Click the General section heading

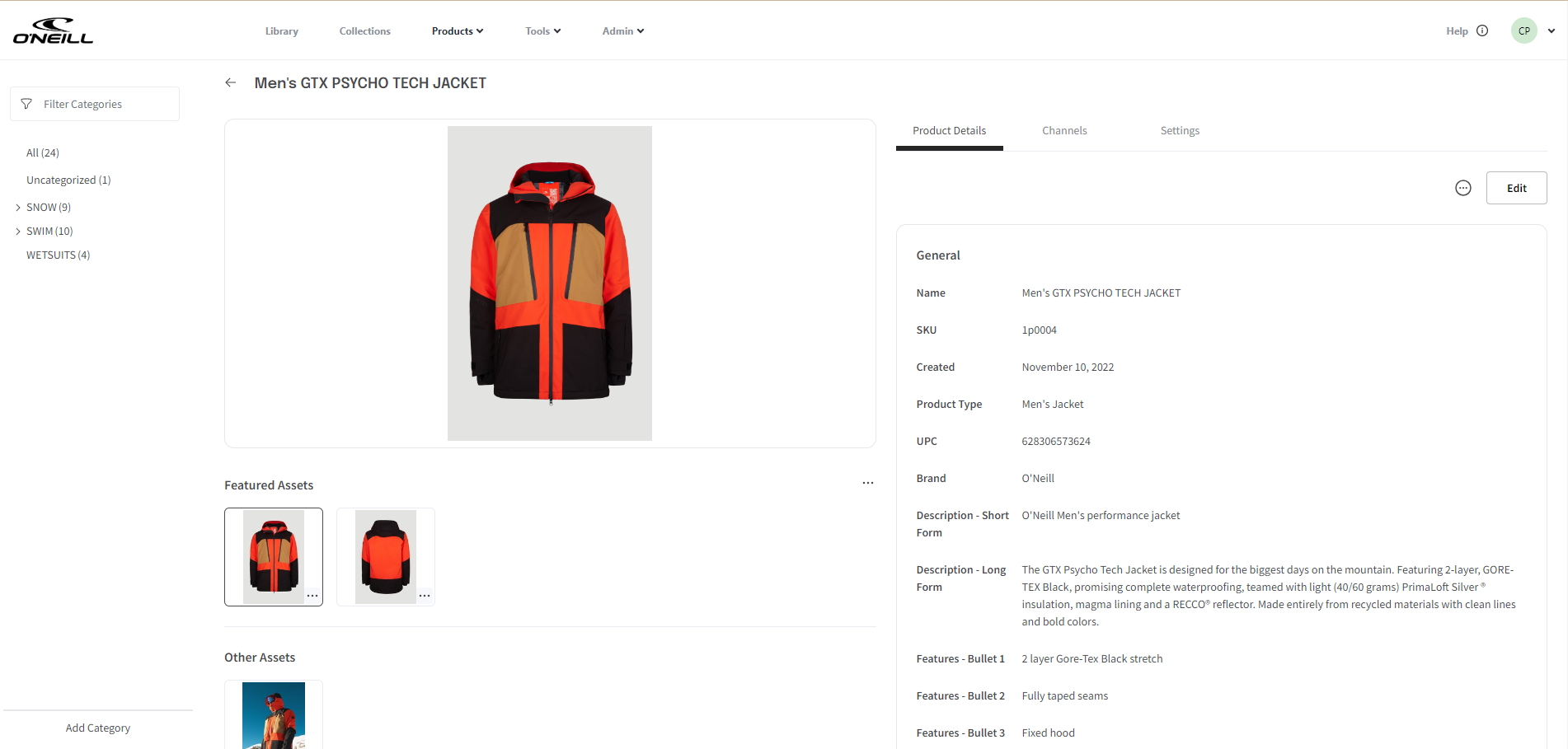point(938,255)
